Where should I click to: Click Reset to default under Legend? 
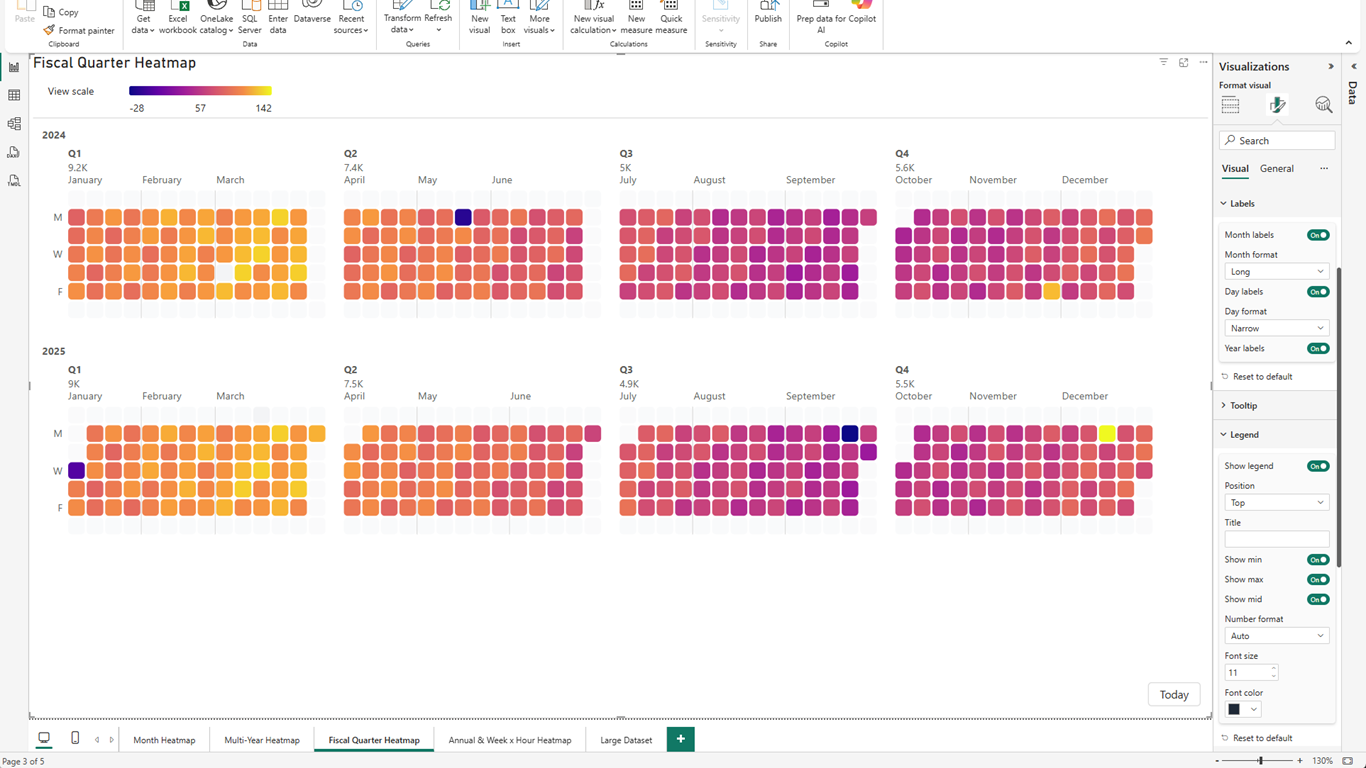coord(1257,738)
